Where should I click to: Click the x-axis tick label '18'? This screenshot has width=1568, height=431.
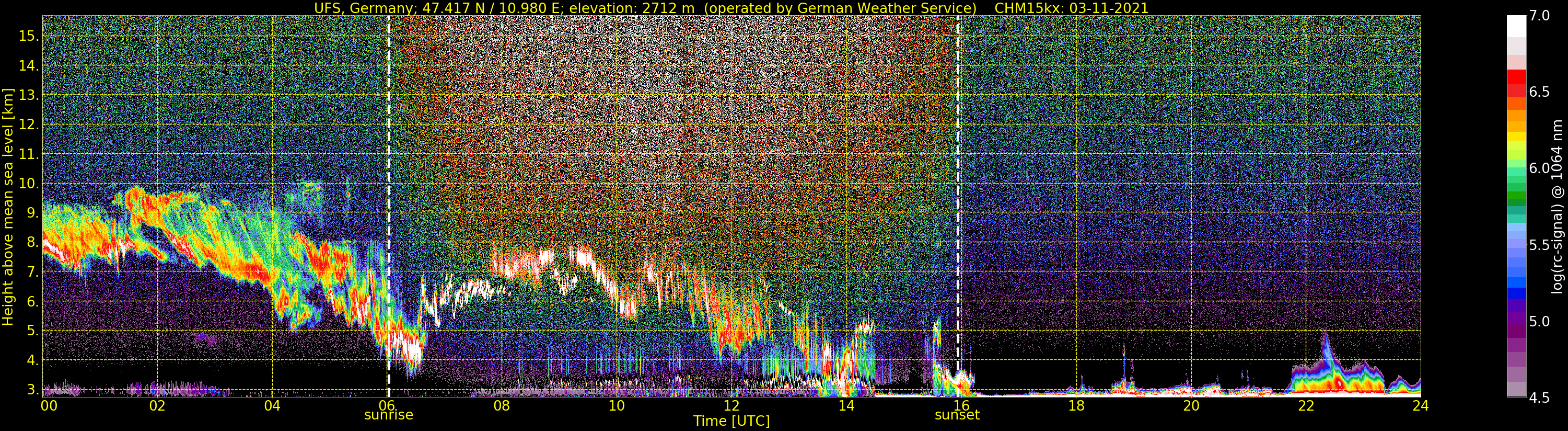click(x=1076, y=405)
